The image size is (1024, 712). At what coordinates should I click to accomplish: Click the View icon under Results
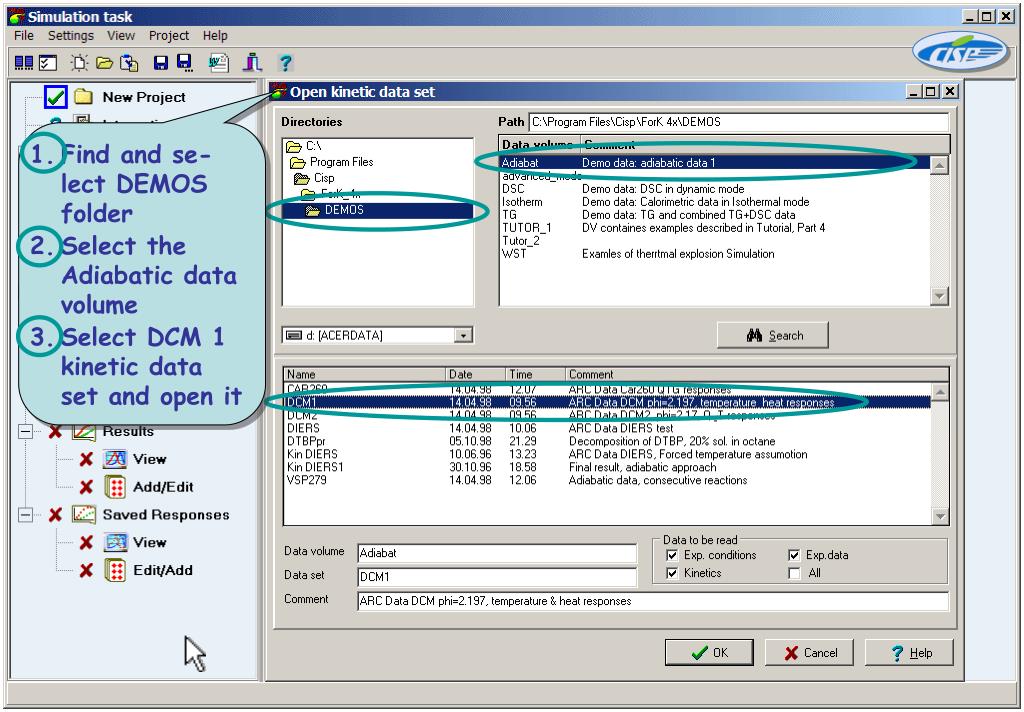click(x=115, y=459)
